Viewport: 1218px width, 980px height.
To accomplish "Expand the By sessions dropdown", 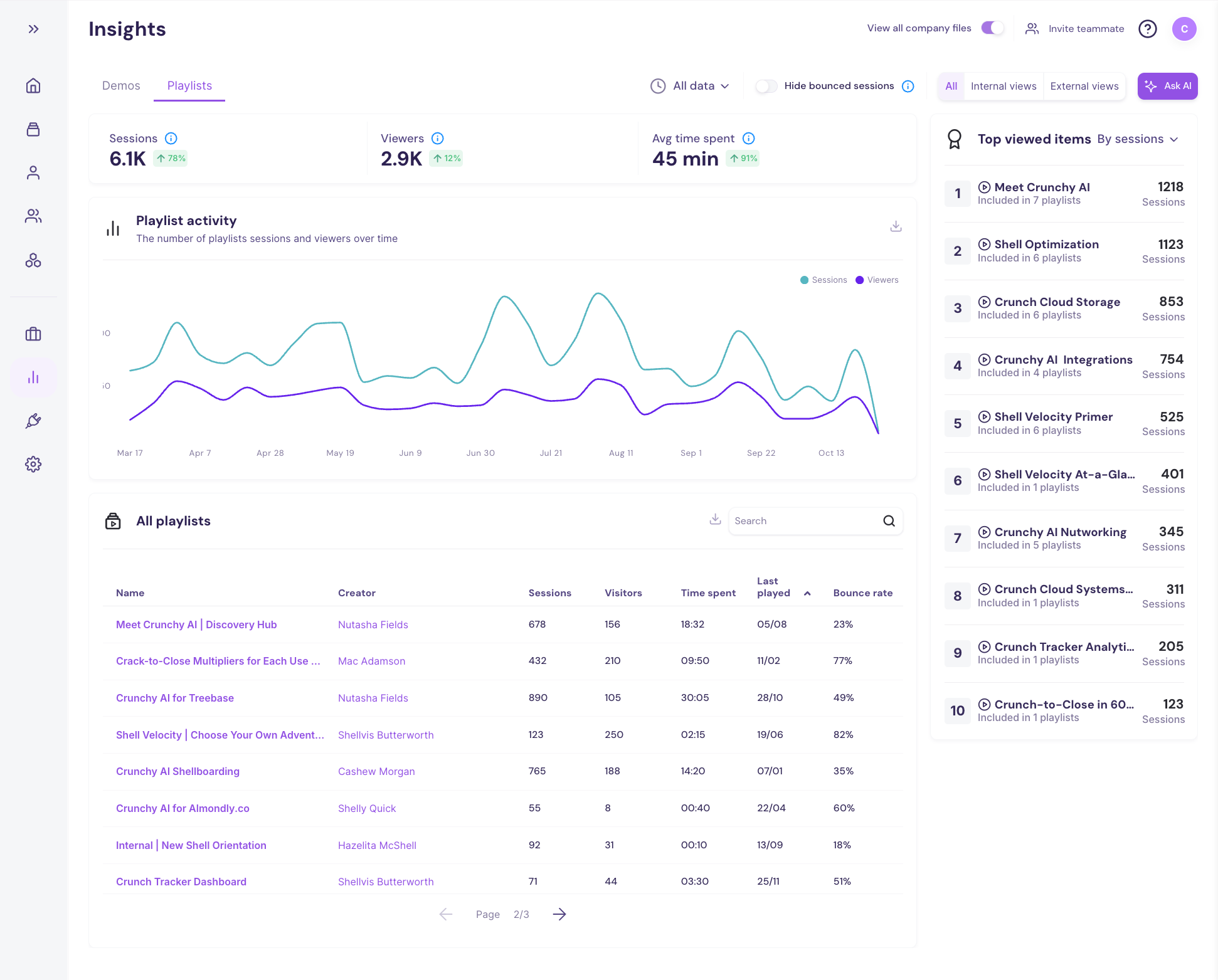I will 1138,139.
